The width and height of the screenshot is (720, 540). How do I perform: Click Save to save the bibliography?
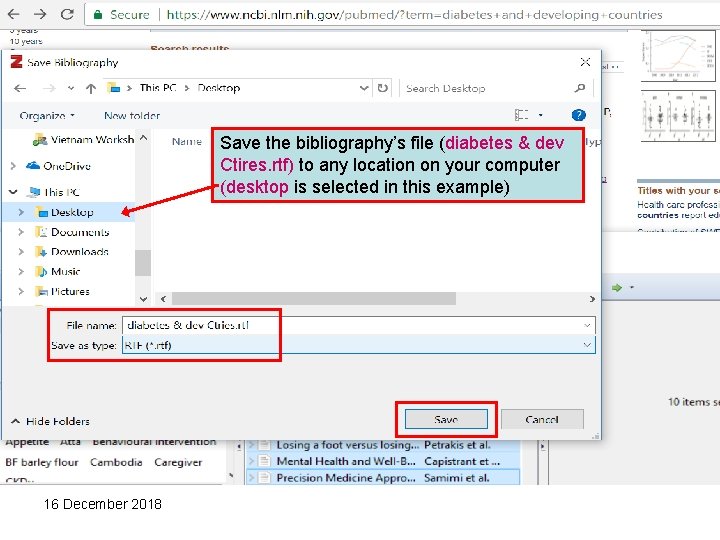point(446,419)
